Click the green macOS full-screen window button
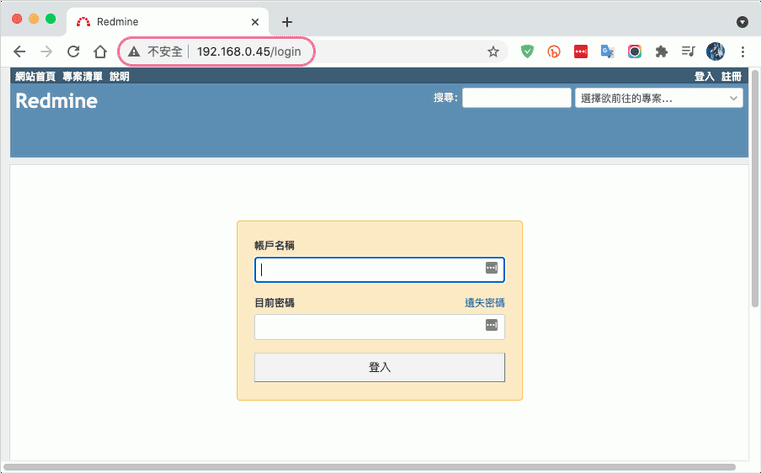Image resolution: width=762 pixels, height=474 pixels. [x=51, y=19]
